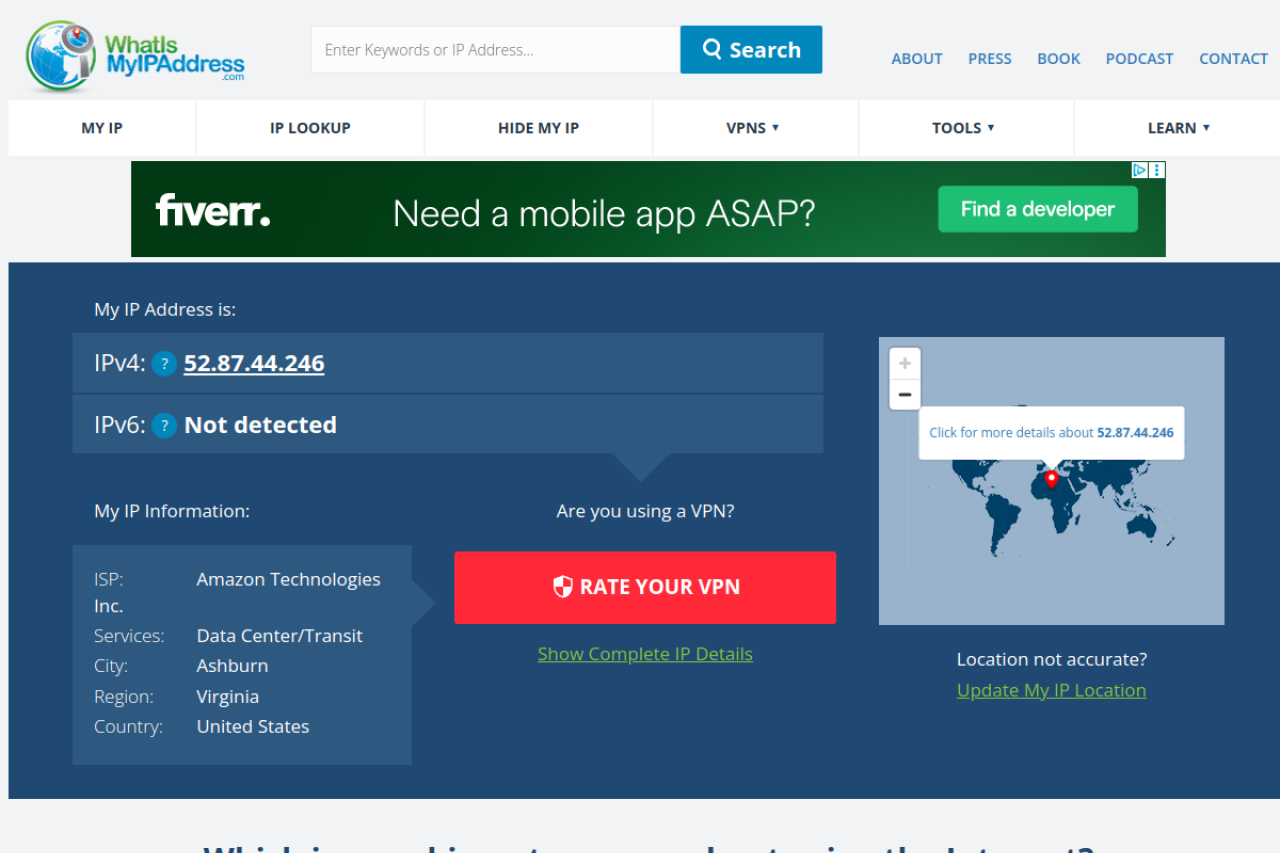1280x853 pixels.
Task: Click the Update My IP Location link
Action: [x=1051, y=690]
